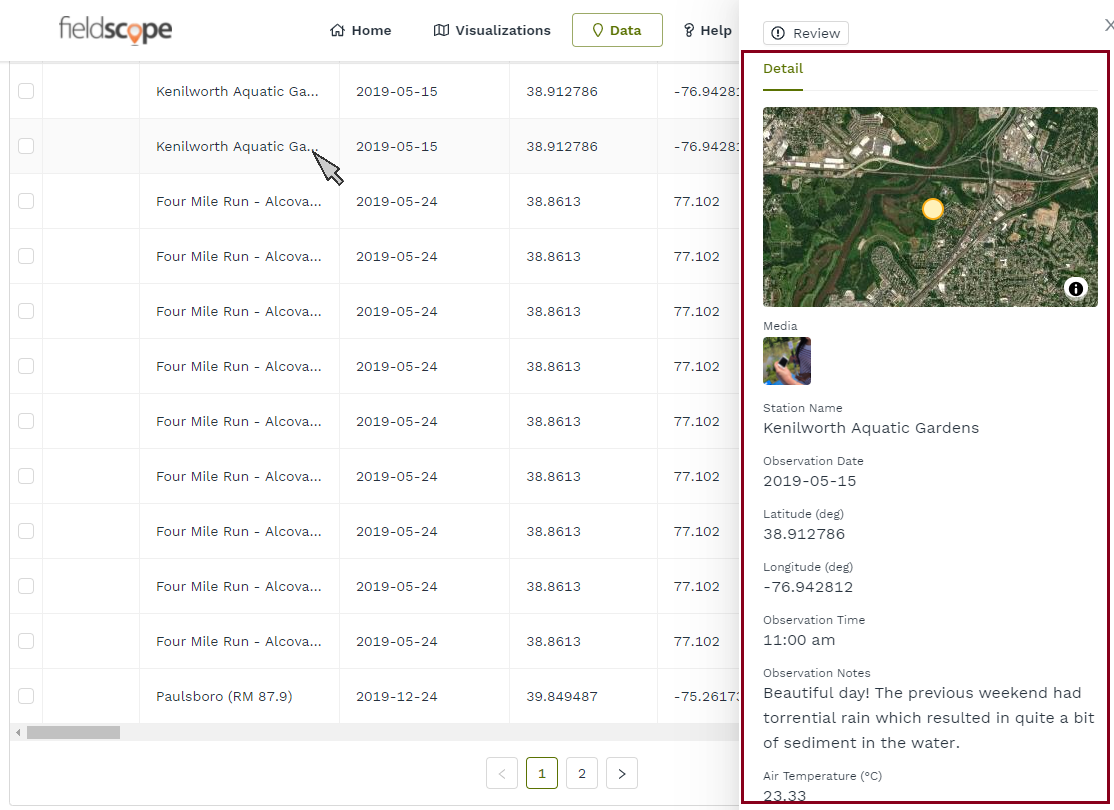Open the Home navigation item
The height and width of the screenshot is (810, 1114).
(361, 30)
